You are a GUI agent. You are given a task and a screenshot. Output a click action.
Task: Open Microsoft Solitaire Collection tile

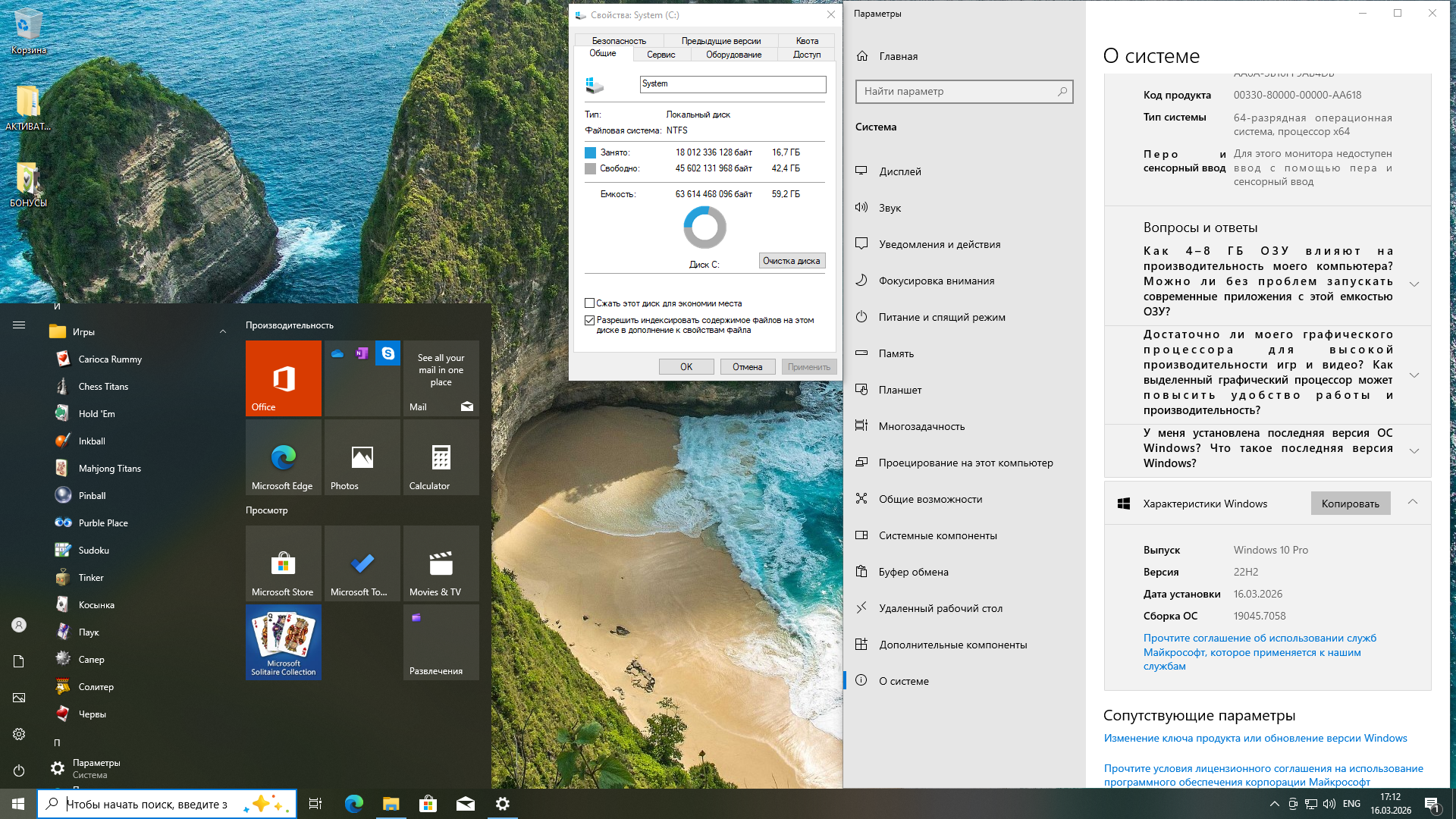[283, 642]
